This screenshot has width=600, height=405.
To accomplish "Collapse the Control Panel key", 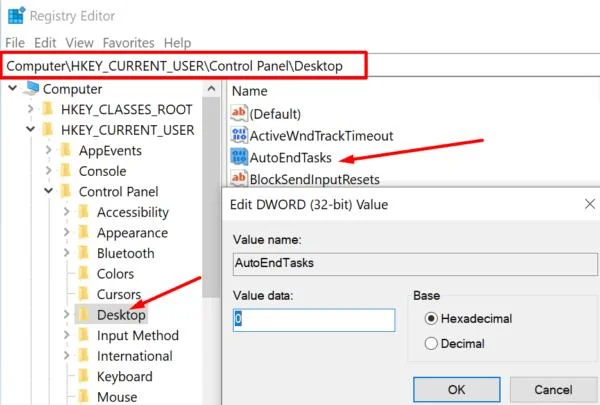I will pos(49,190).
